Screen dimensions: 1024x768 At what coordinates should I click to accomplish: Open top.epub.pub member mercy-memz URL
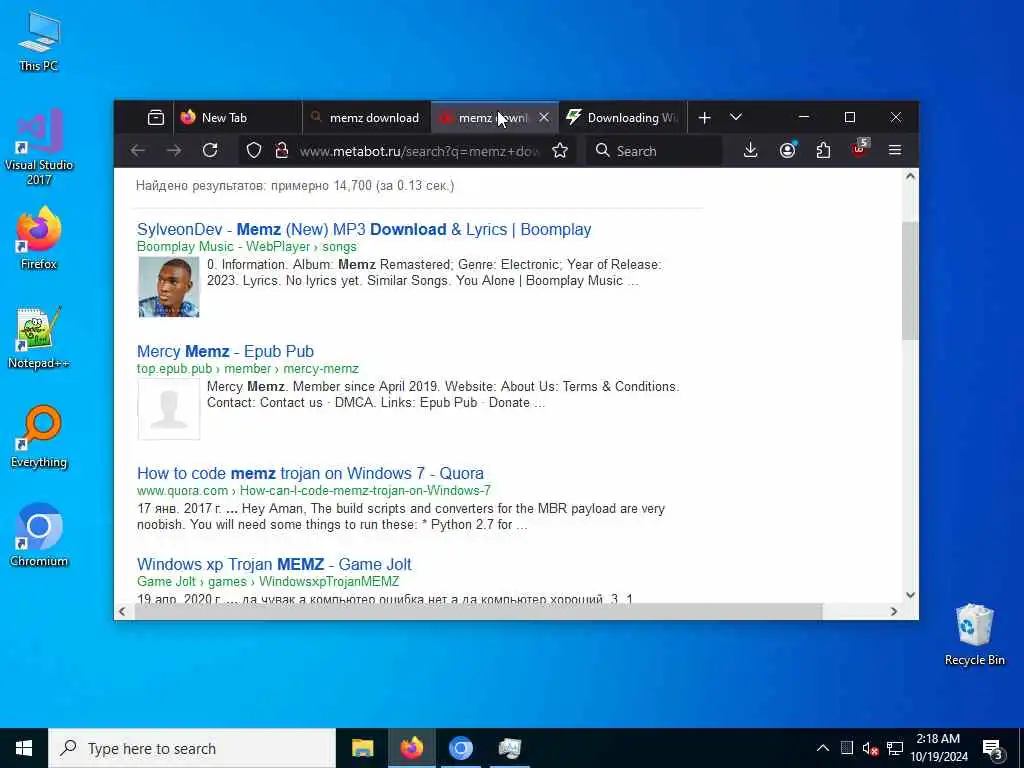click(248, 369)
